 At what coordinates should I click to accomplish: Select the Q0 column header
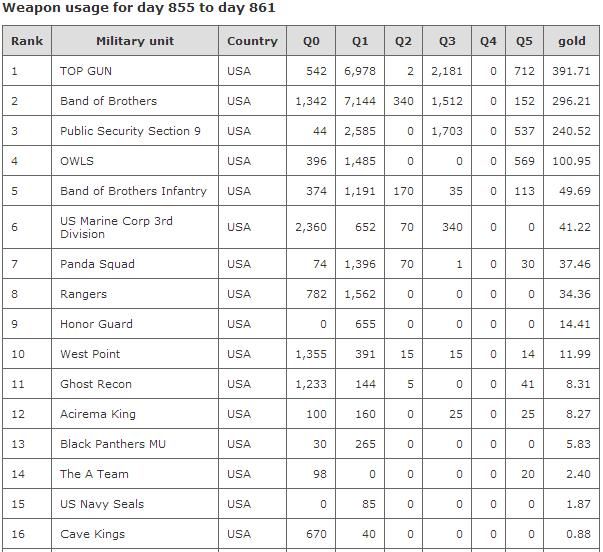[311, 41]
